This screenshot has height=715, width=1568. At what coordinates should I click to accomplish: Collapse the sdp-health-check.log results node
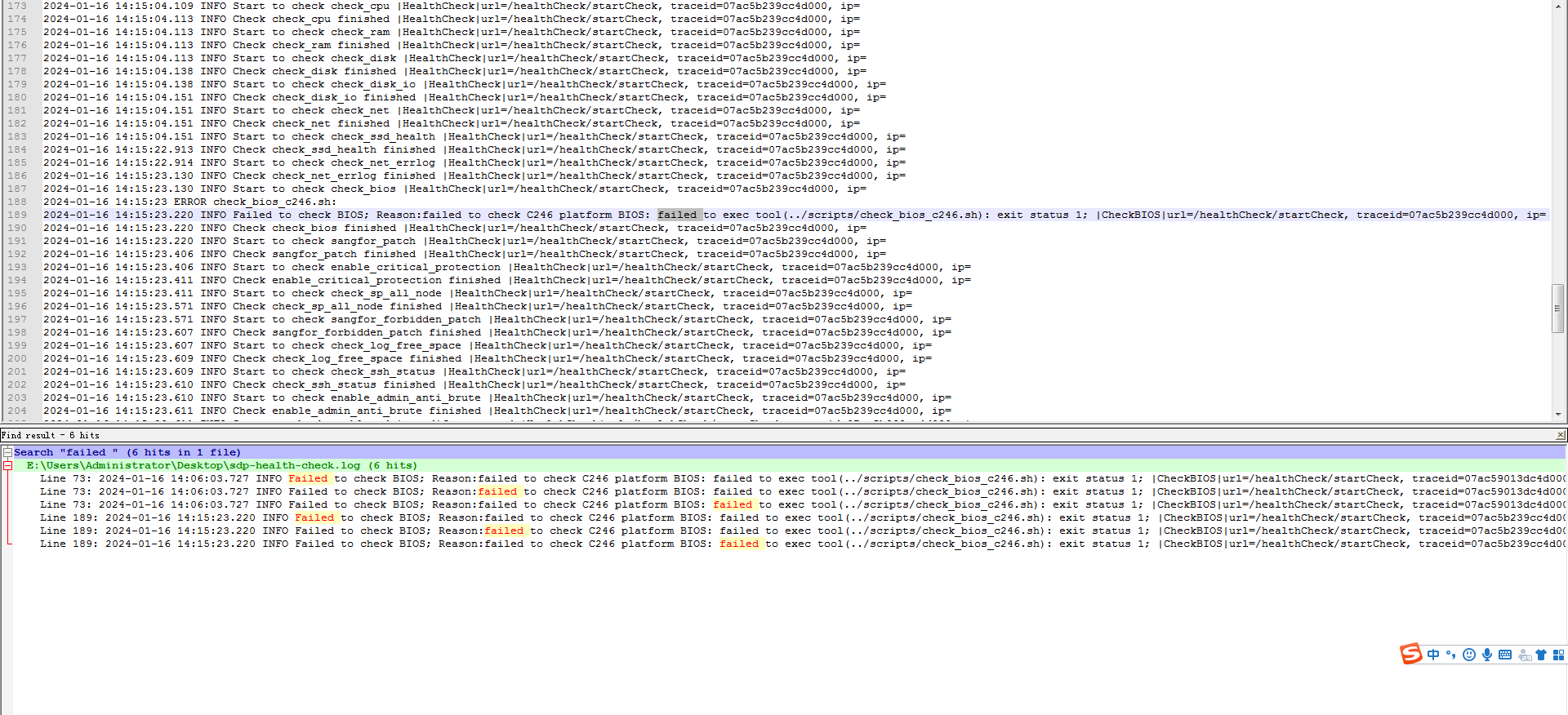point(7,465)
